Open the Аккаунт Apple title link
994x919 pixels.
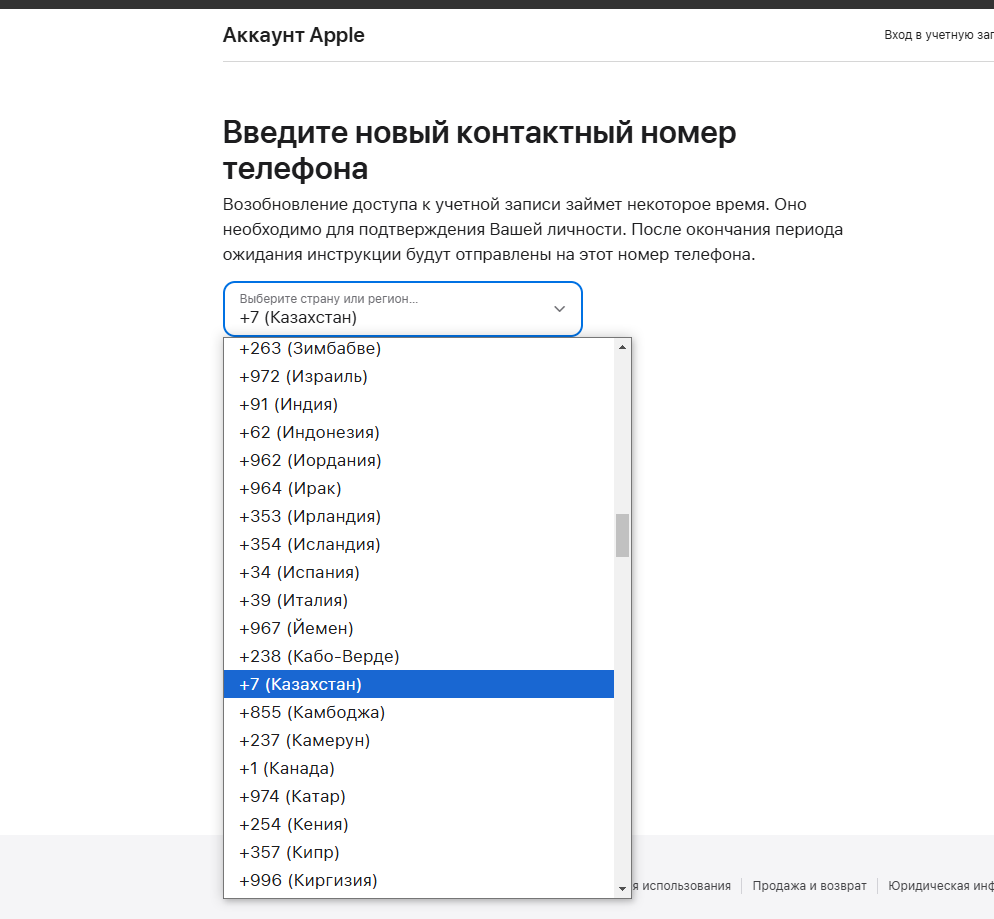(x=294, y=35)
